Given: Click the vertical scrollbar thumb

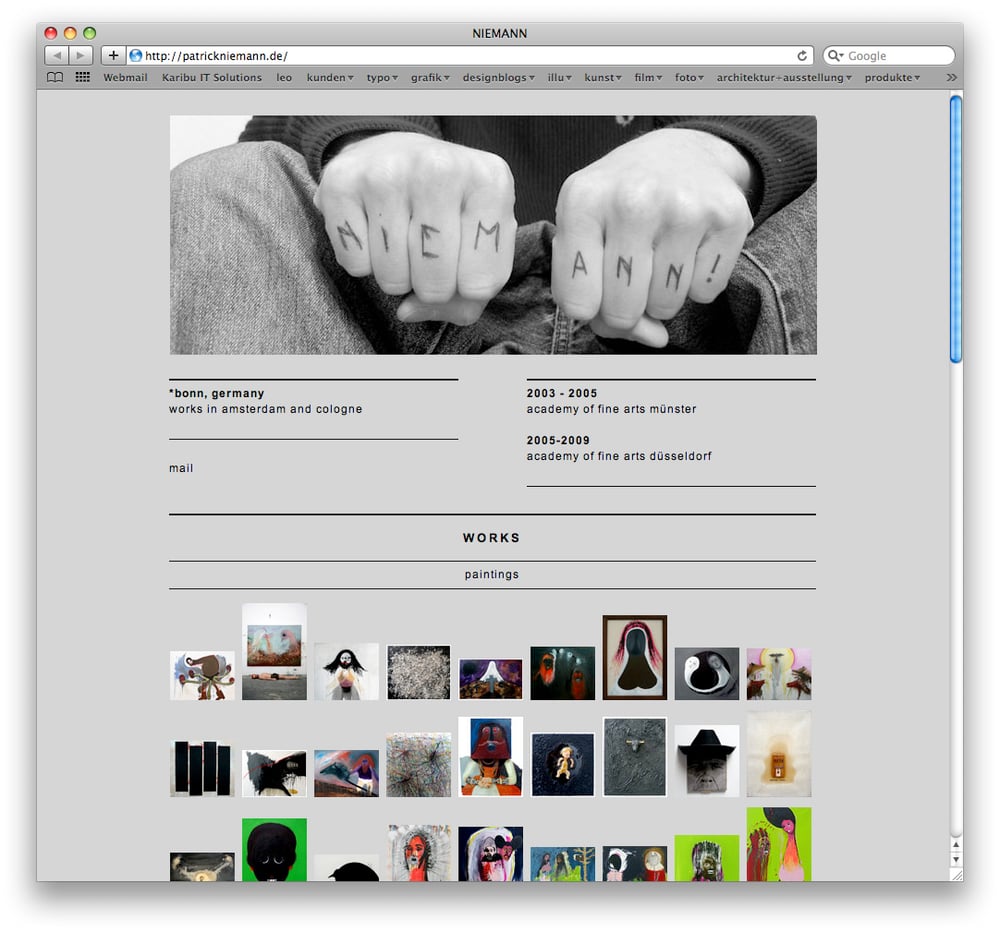Looking at the screenshot, I should [955, 228].
